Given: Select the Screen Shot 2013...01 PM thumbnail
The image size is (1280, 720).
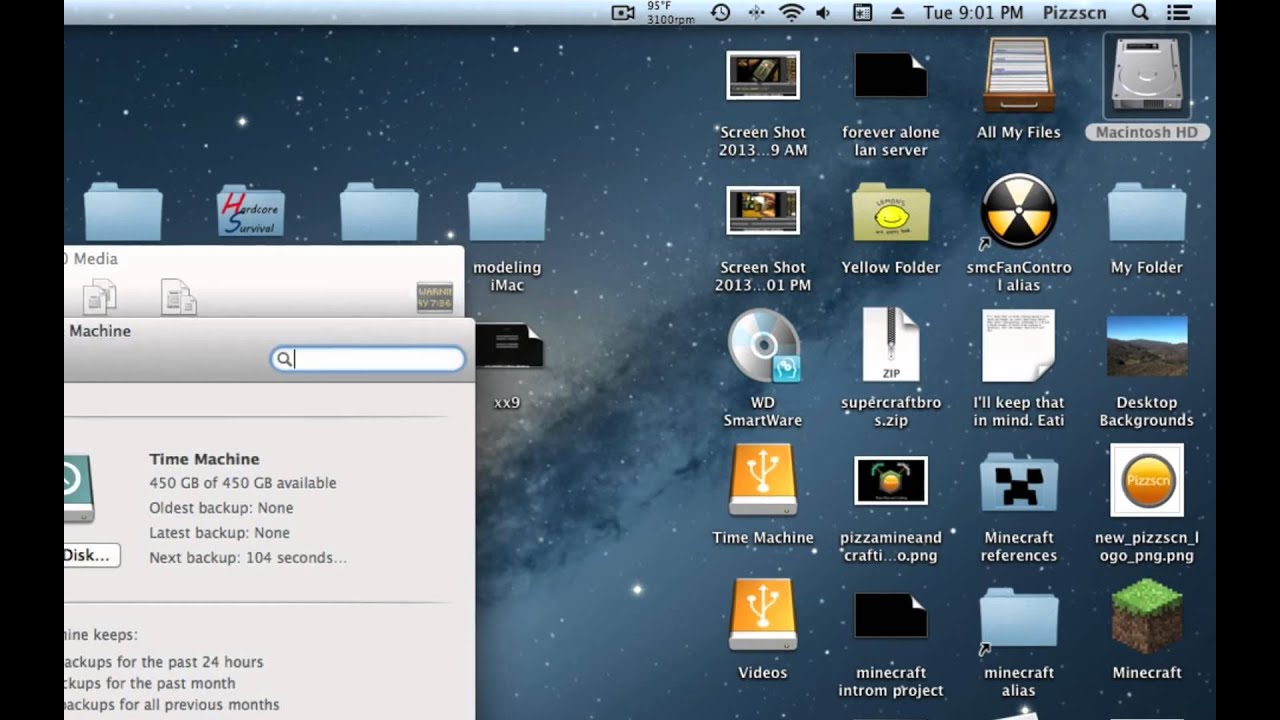Looking at the screenshot, I should click(x=762, y=211).
